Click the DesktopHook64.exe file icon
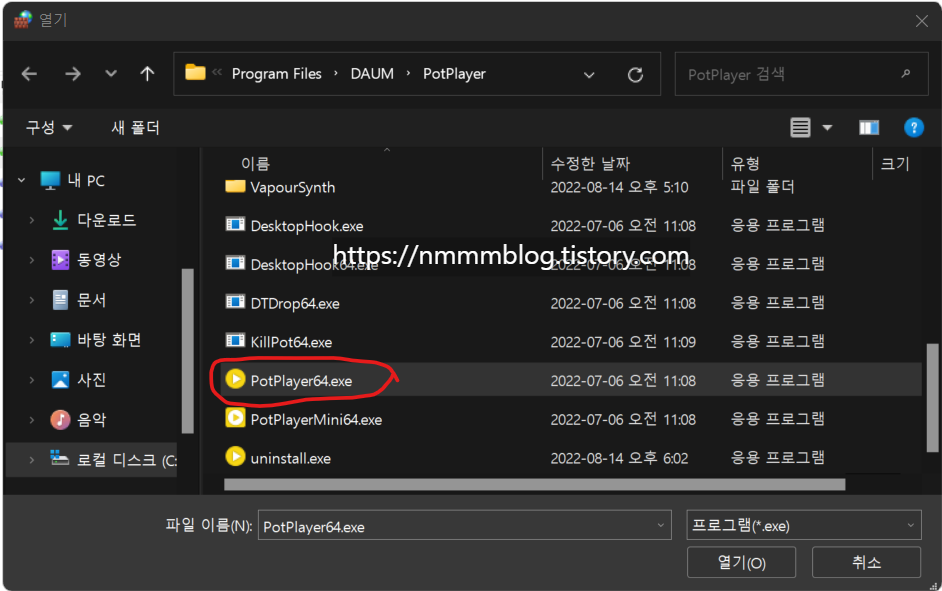The width and height of the screenshot is (942, 591). pyautogui.click(x=235, y=263)
